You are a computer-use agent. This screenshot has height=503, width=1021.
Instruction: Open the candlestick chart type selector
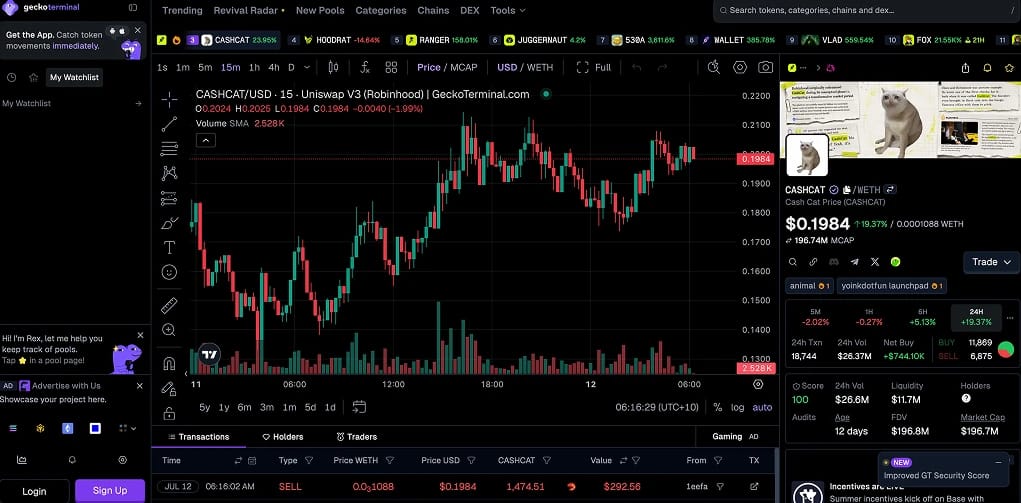[x=333, y=67]
